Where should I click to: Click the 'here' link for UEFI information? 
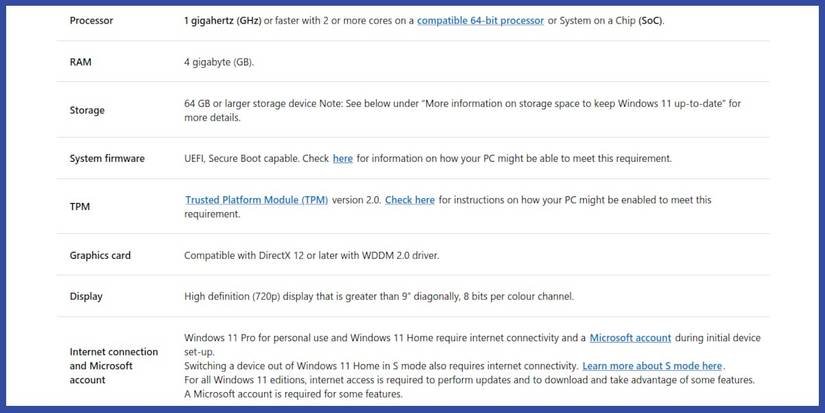[x=342, y=158]
